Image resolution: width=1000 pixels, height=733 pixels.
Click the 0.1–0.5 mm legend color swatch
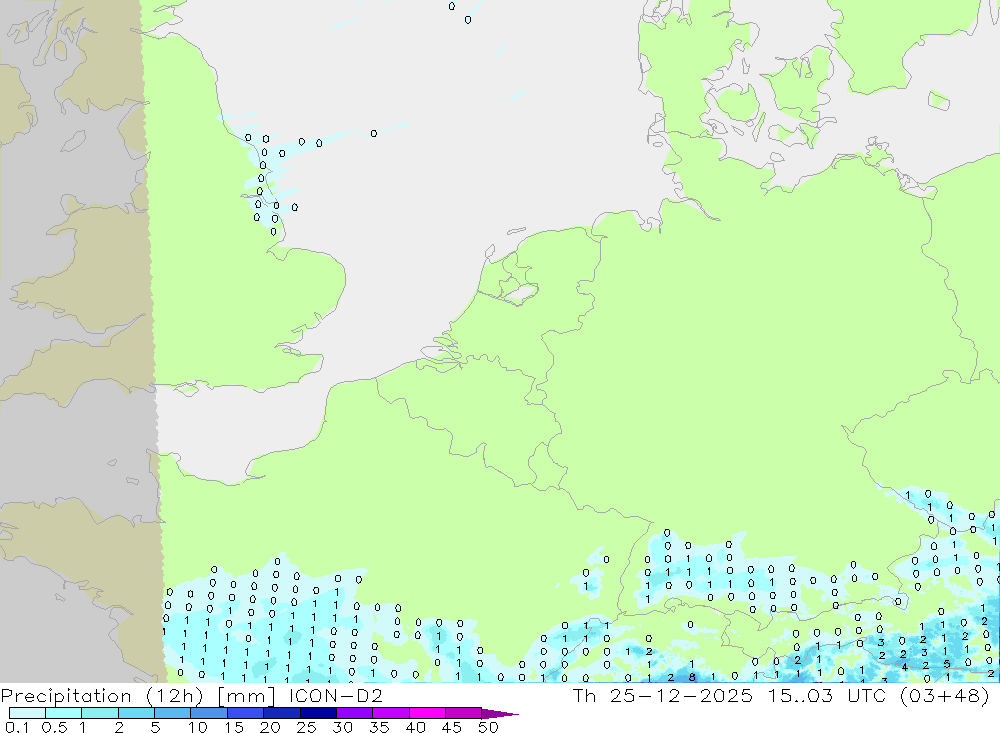tap(27, 713)
